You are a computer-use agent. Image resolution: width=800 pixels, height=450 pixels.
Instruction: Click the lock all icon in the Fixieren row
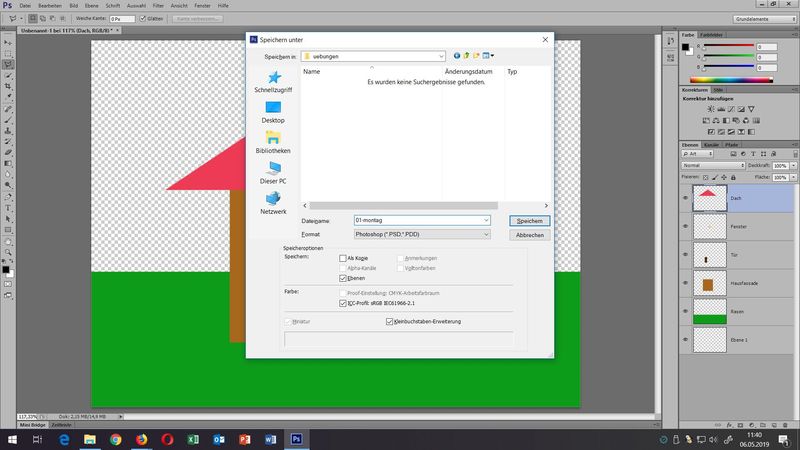click(733, 178)
